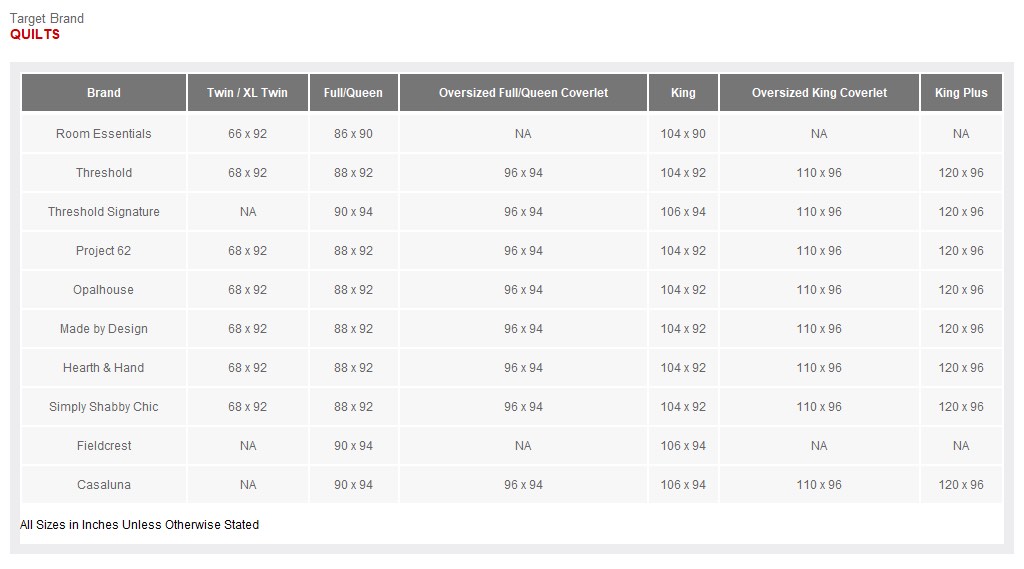Select the Project 62 brand cell

tap(104, 251)
